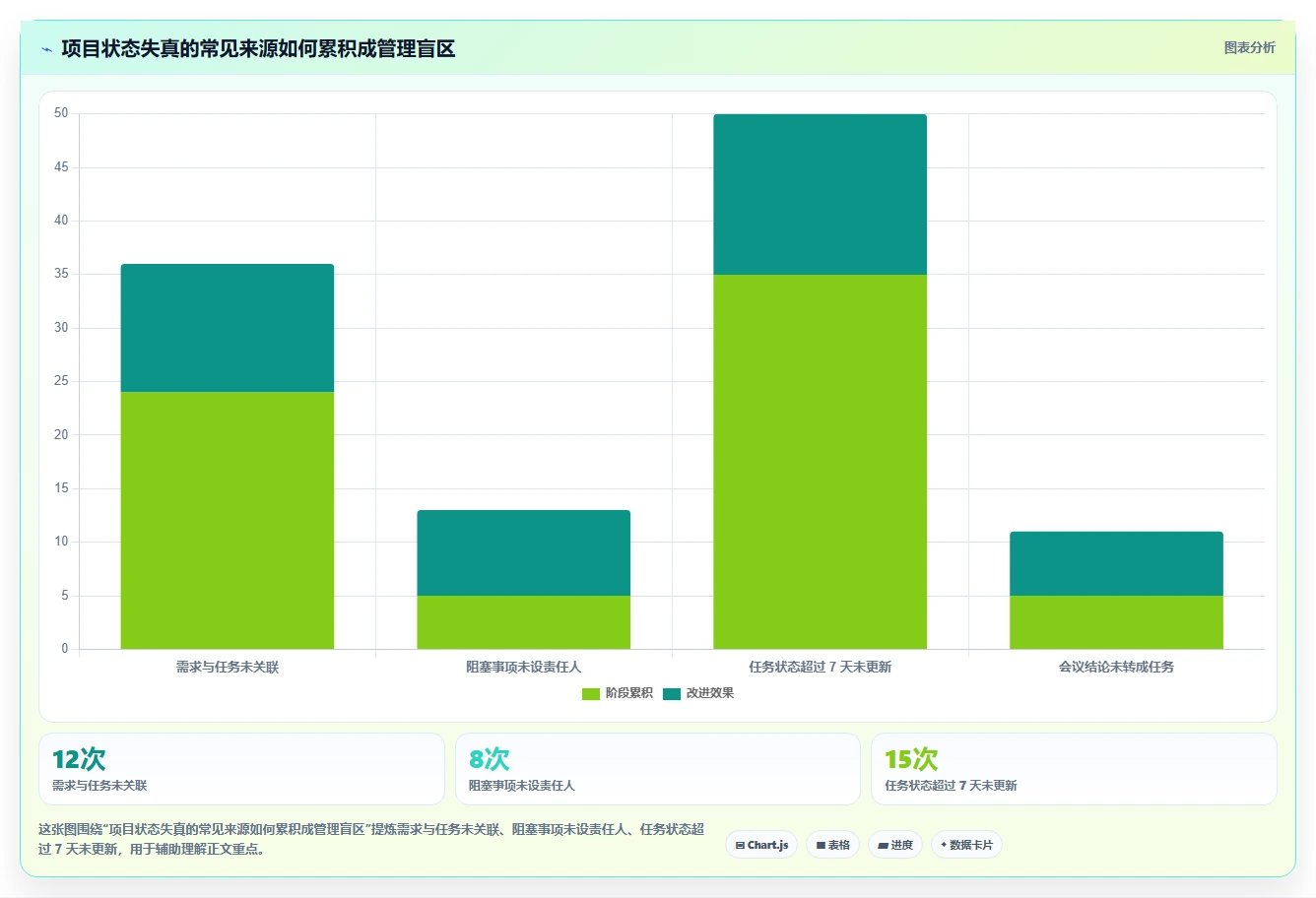The width and height of the screenshot is (1316, 898).
Task: Click teal segment of 任务状态超过 7 天未更新 bar
Action: (821, 194)
